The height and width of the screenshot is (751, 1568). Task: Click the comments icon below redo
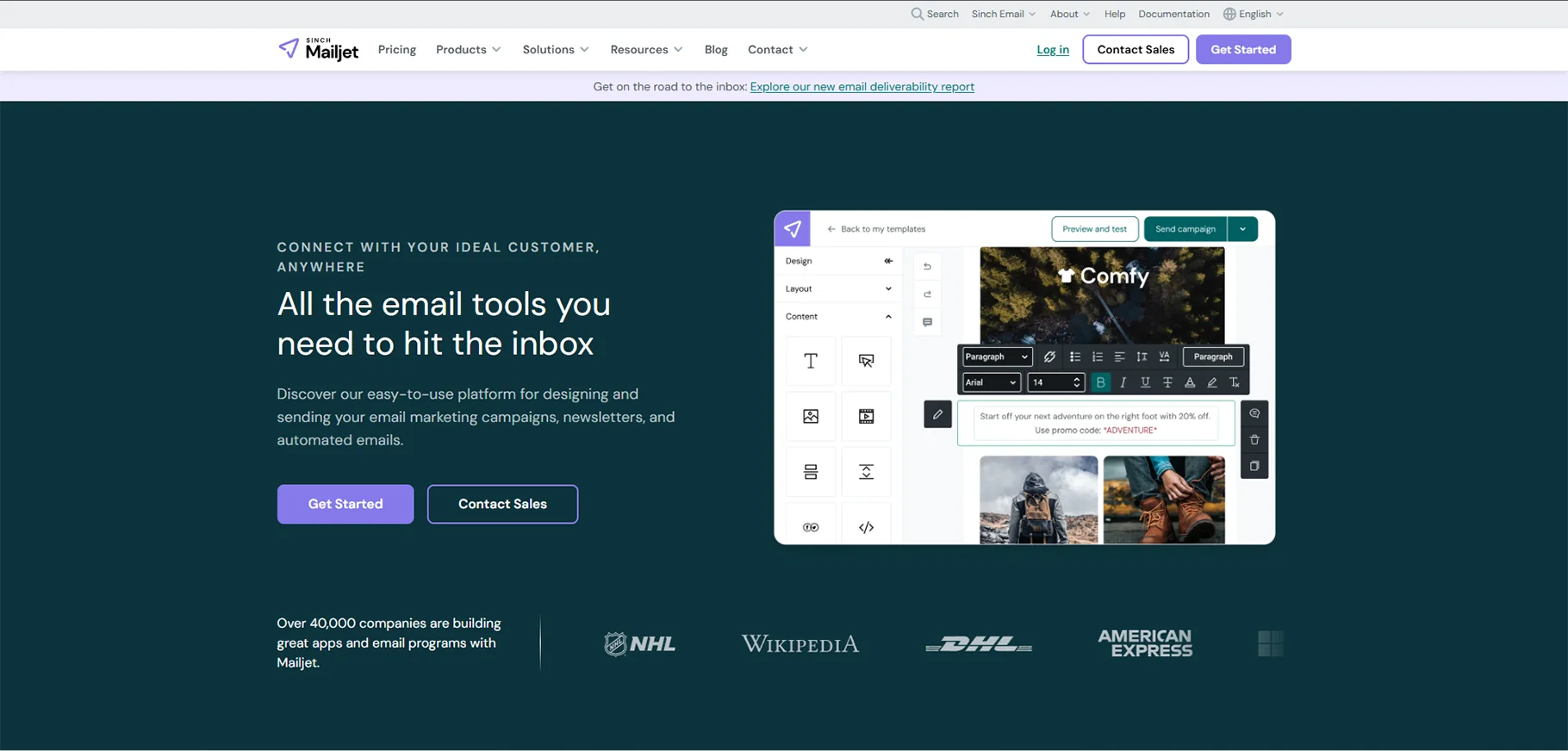[927, 322]
